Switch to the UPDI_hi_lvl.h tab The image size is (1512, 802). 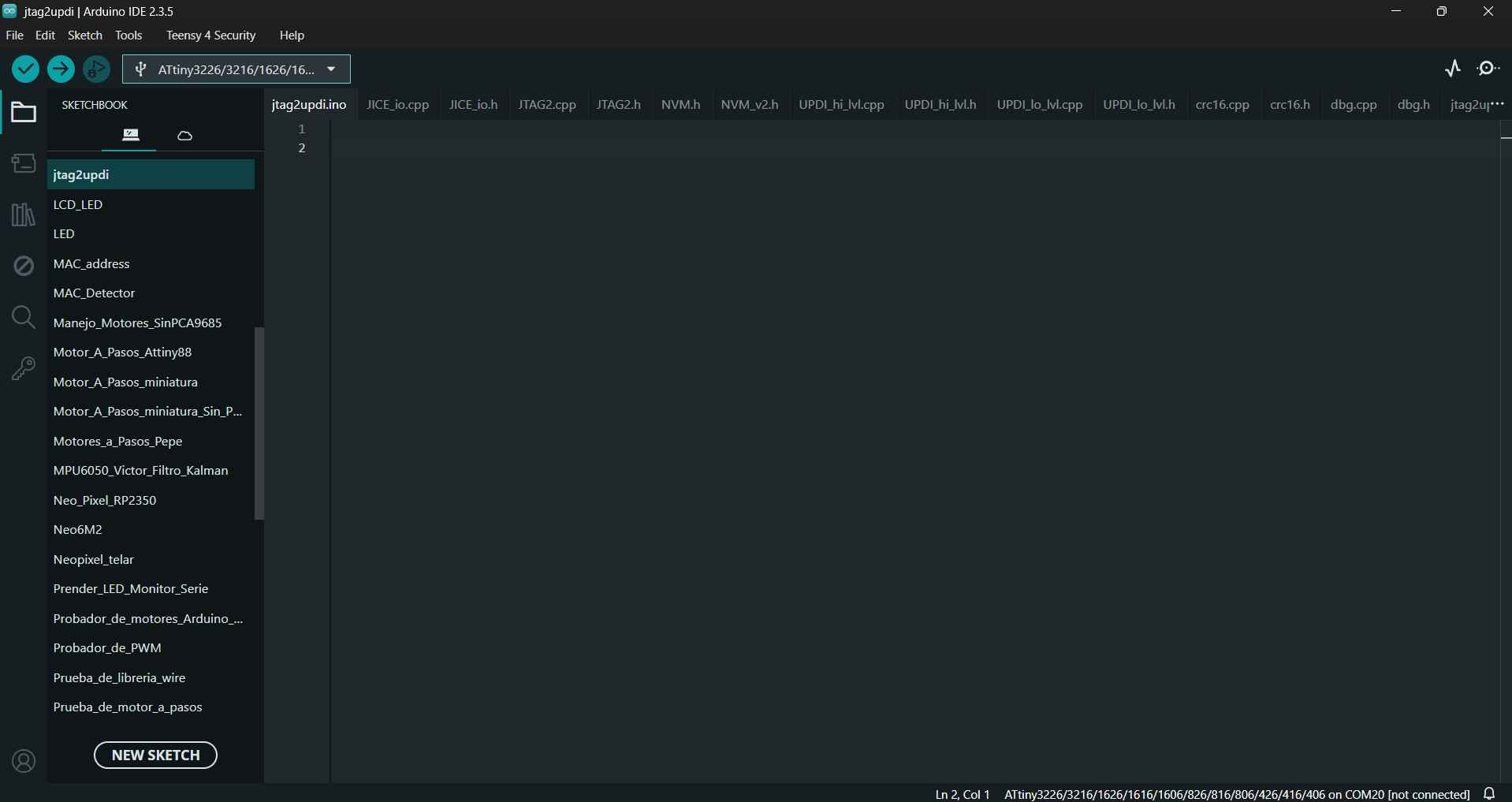point(940,104)
